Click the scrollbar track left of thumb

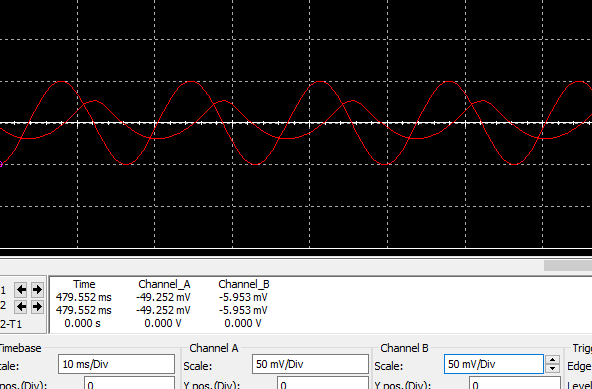[272, 266]
